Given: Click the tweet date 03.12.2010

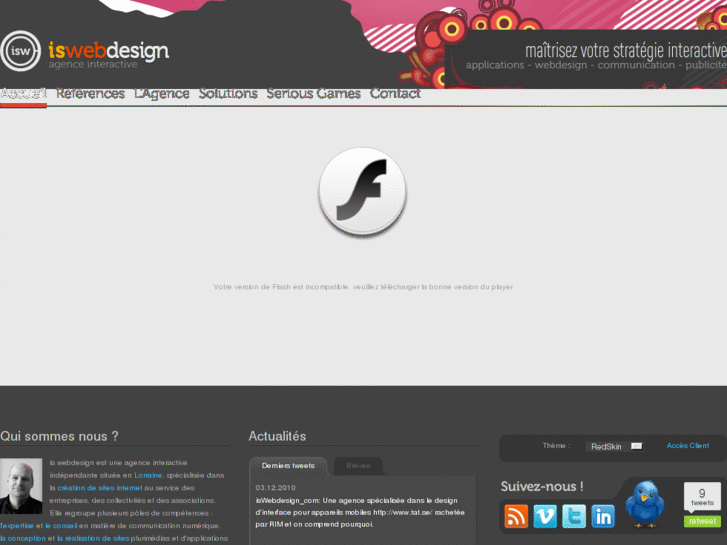Looking at the screenshot, I should coord(275,488).
